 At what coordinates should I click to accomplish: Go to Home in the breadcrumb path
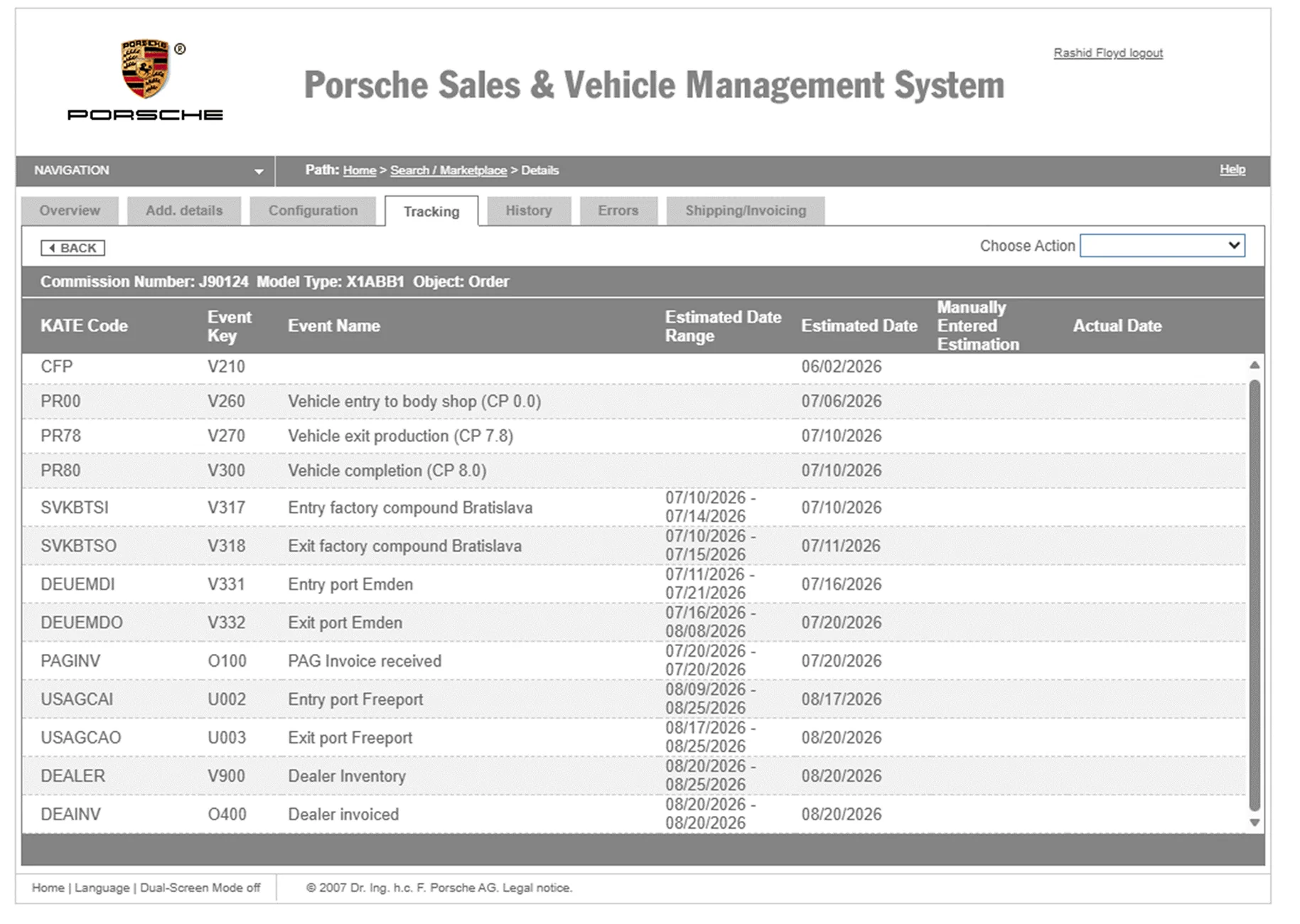tap(360, 171)
